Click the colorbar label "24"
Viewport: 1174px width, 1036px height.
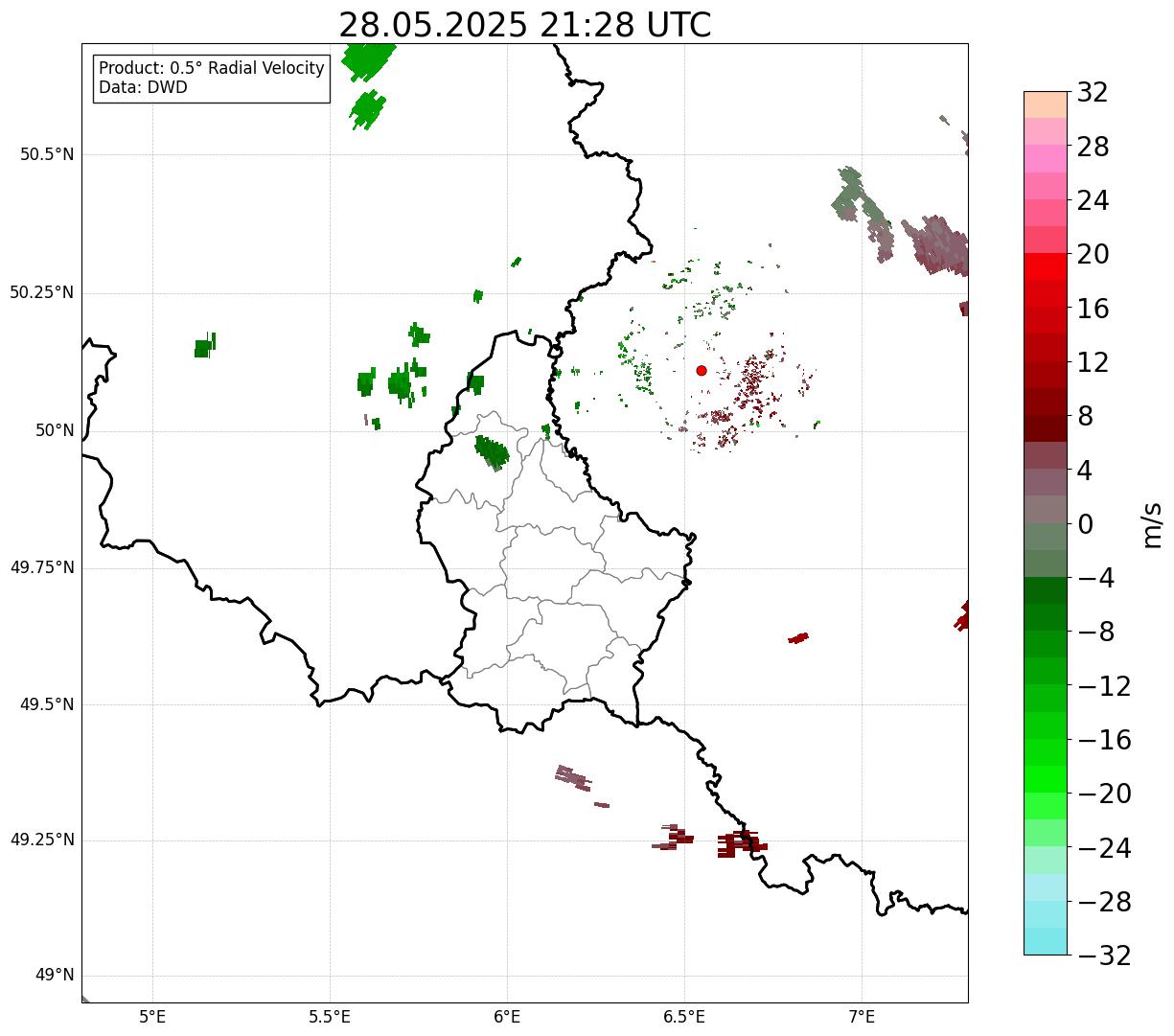click(x=1093, y=201)
